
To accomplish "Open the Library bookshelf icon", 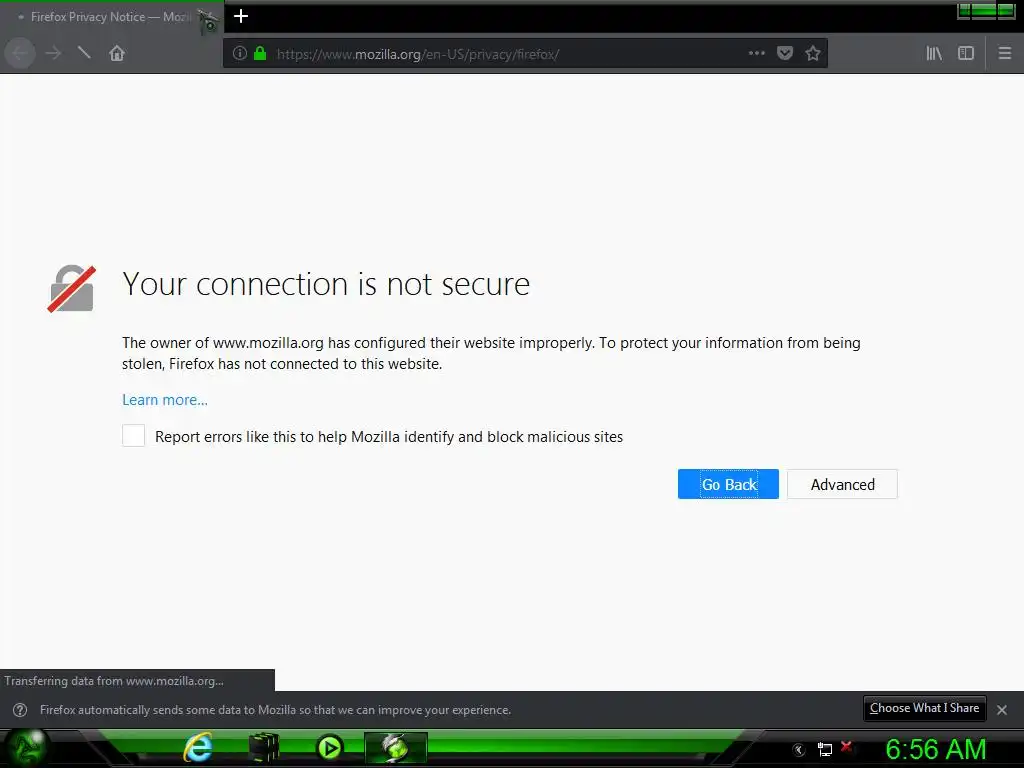I will [x=934, y=54].
